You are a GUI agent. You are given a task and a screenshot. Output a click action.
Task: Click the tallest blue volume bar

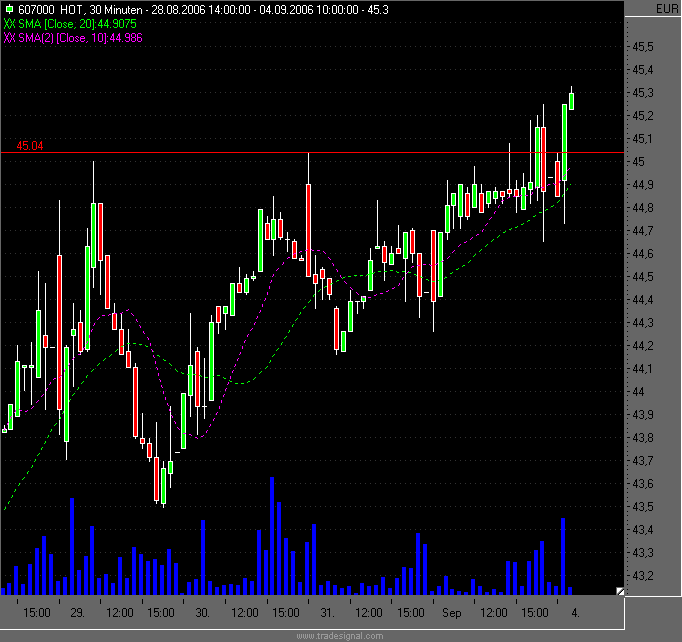272,536
